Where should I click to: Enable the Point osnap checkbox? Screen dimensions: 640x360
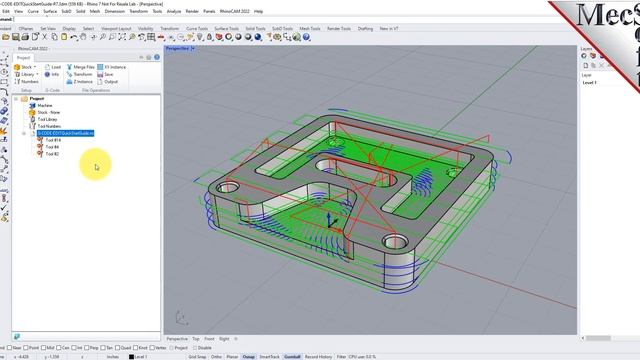[x=26, y=348]
